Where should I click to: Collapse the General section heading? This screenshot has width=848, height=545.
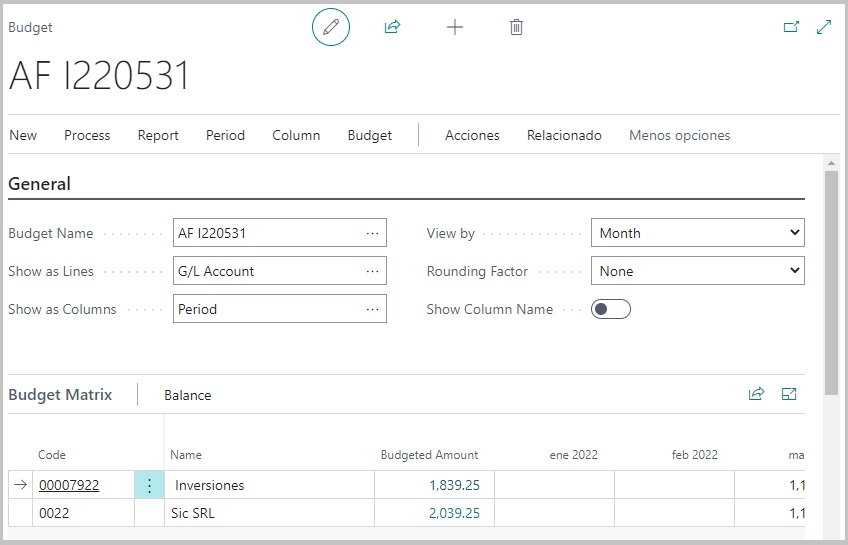[39, 184]
